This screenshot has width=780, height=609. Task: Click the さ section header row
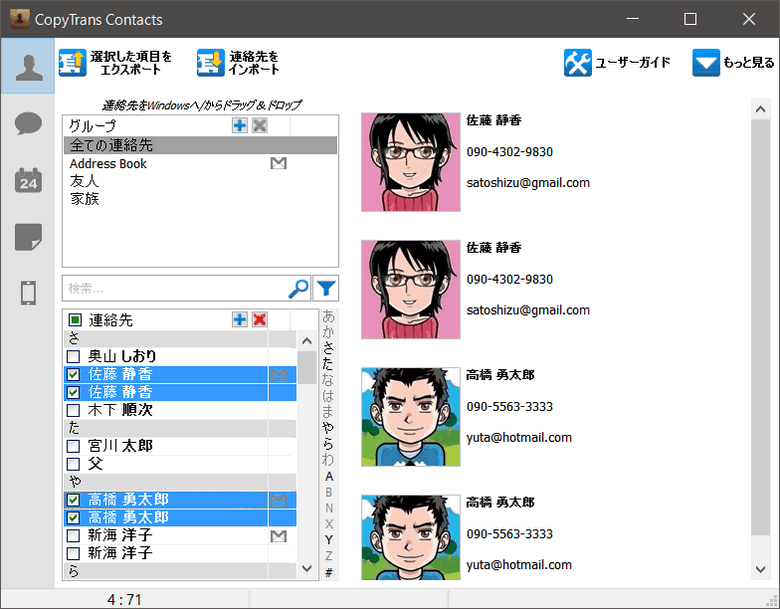tap(180, 338)
